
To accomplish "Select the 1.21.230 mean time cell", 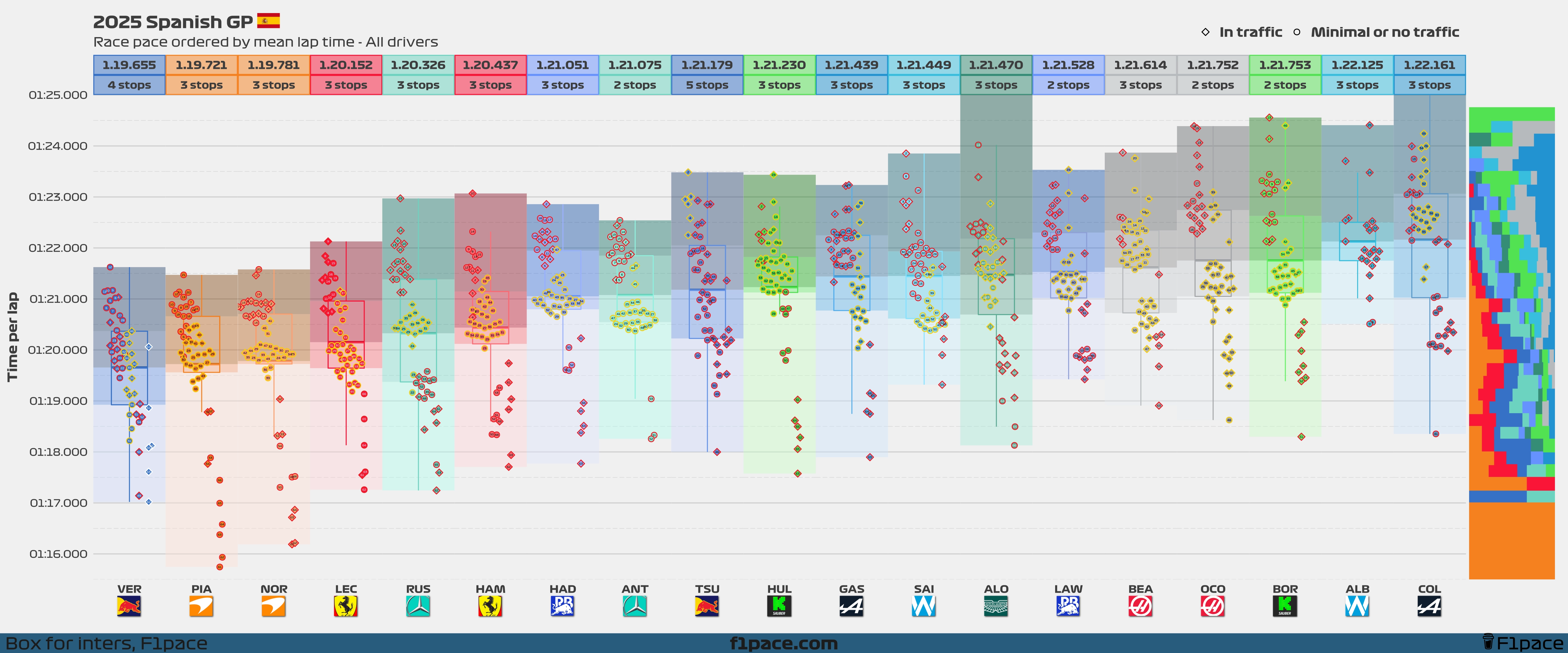I will coord(779,65).
